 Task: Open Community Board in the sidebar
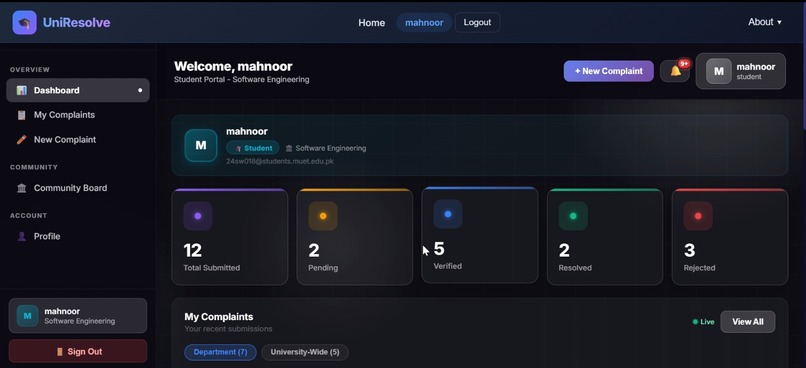click(78, 188)
